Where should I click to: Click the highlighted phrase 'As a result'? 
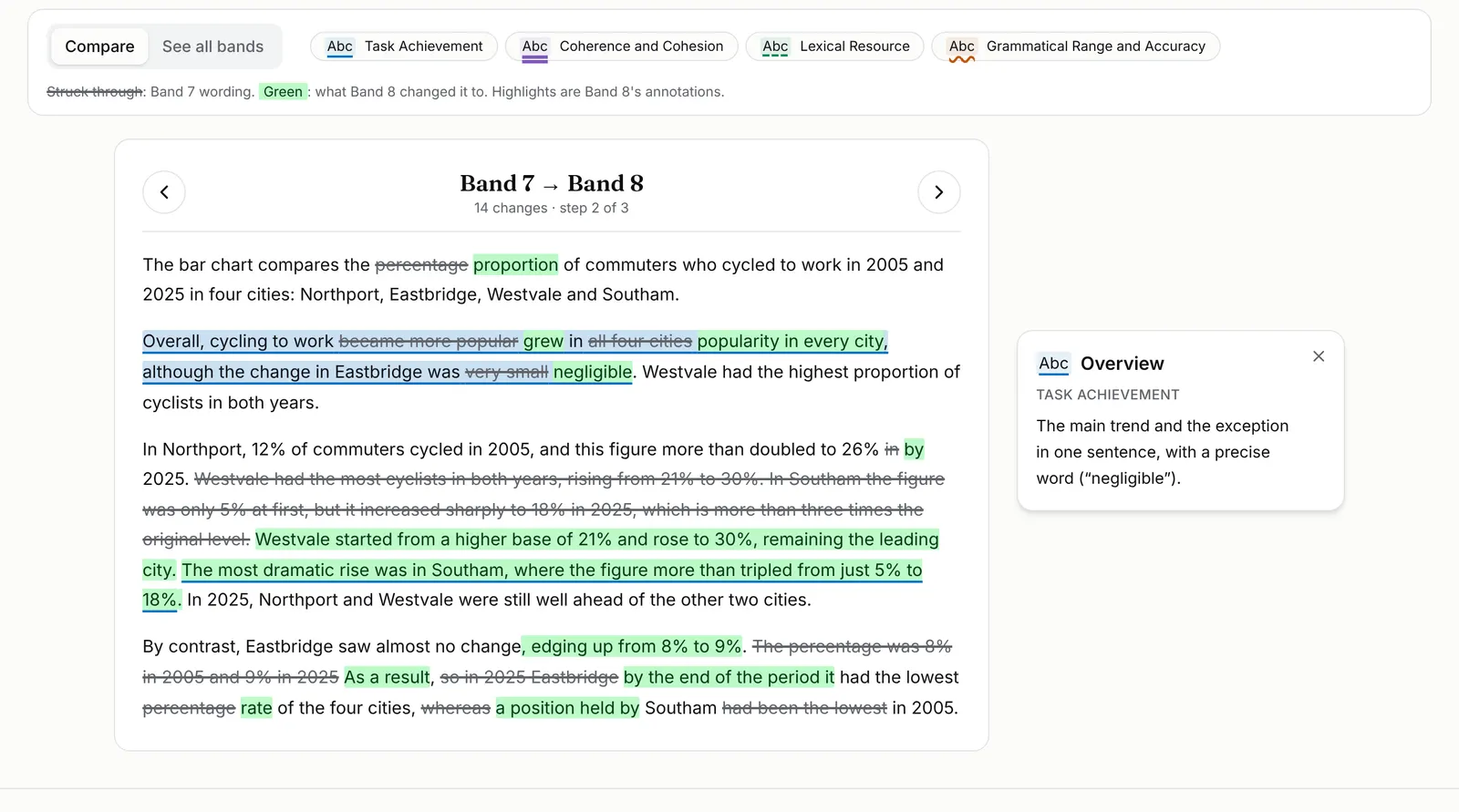tap(387, 678)
